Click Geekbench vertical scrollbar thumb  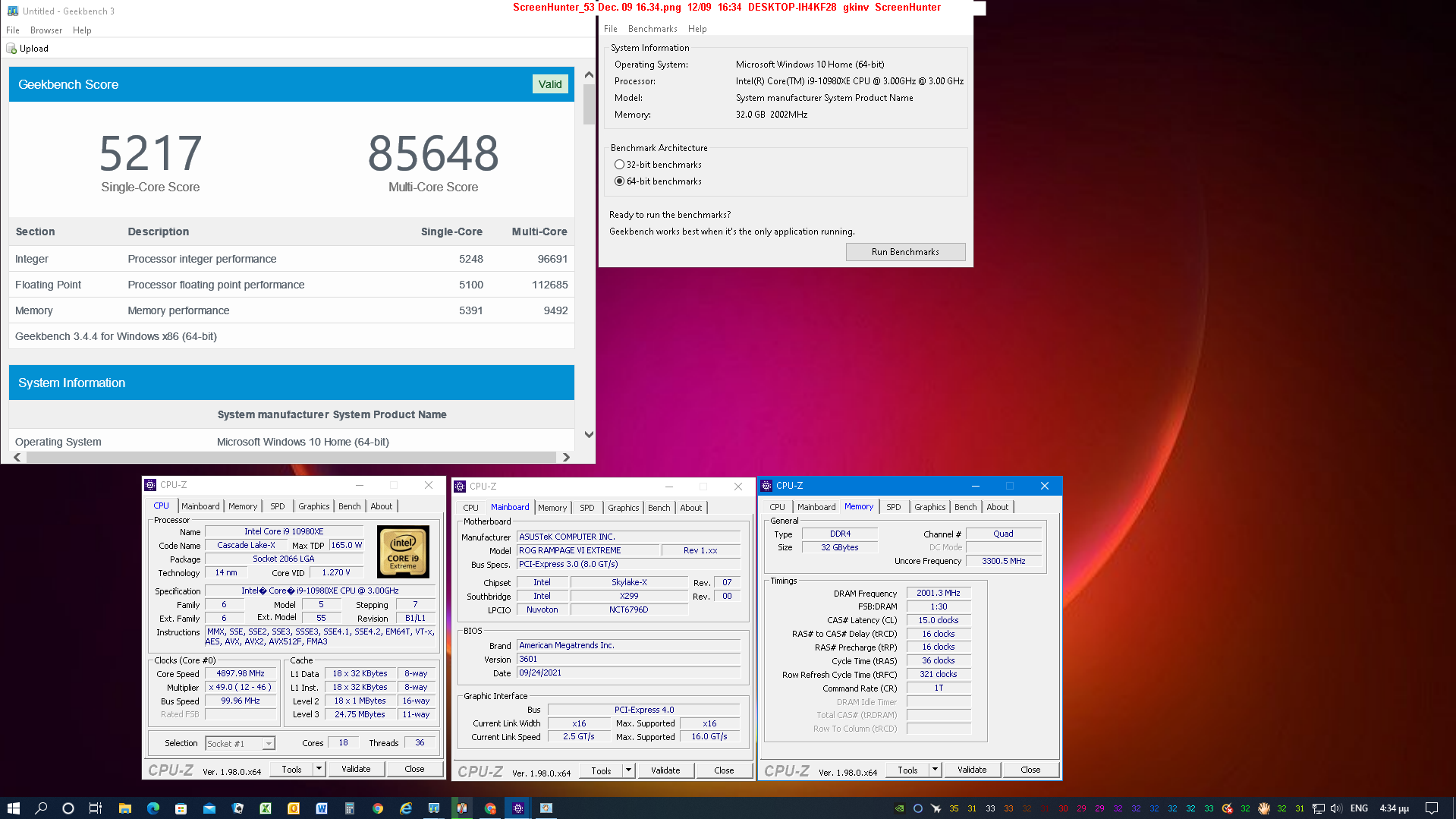[589, 104]
